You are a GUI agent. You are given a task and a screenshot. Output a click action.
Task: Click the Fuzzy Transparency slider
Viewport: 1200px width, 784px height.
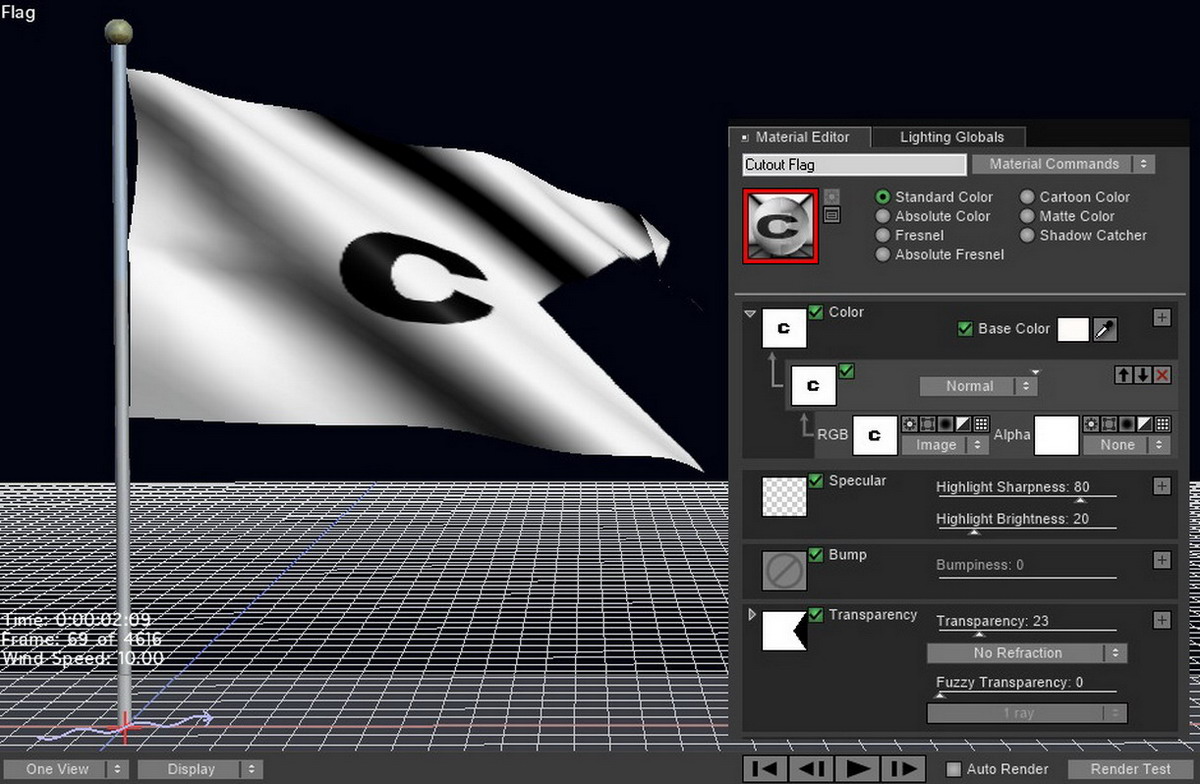pyautogui.click(x=1026, y=692)
